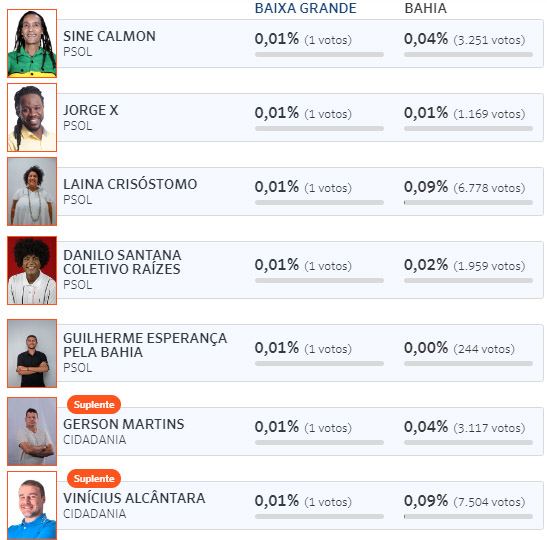Click Sine Calmon's Baixa Grande progress bar

tap(319, 54)
